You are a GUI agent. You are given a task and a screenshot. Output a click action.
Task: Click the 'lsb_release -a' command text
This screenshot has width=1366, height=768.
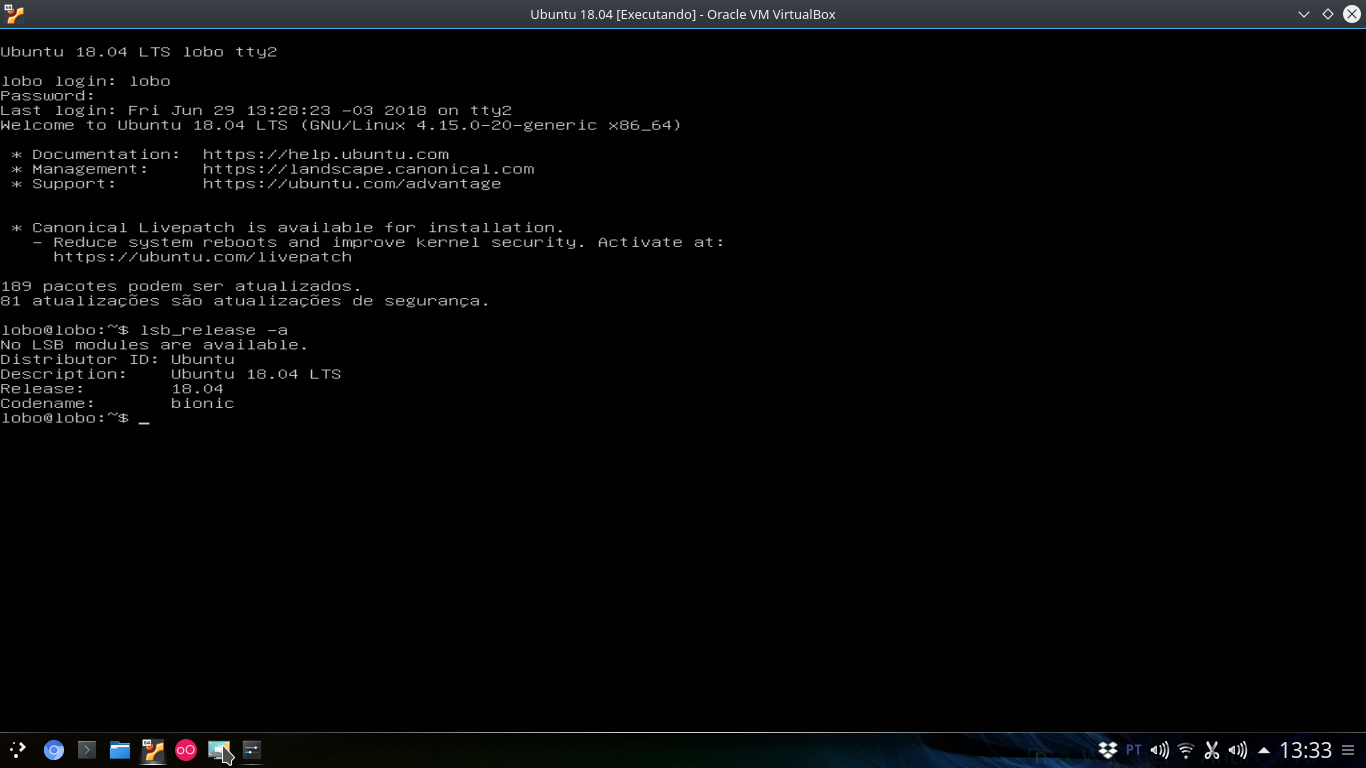pos(214,330)
